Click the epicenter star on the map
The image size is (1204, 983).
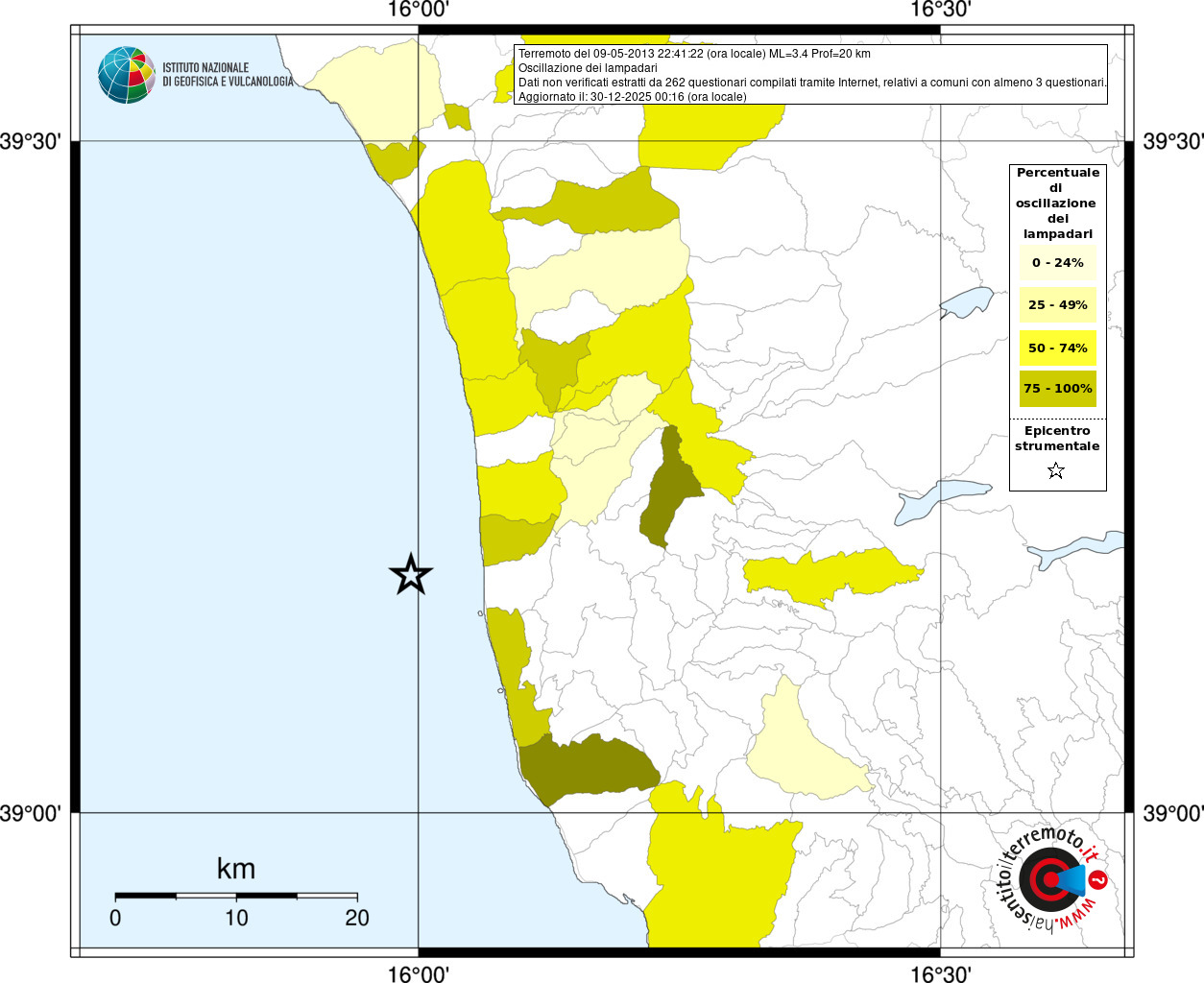411,574
